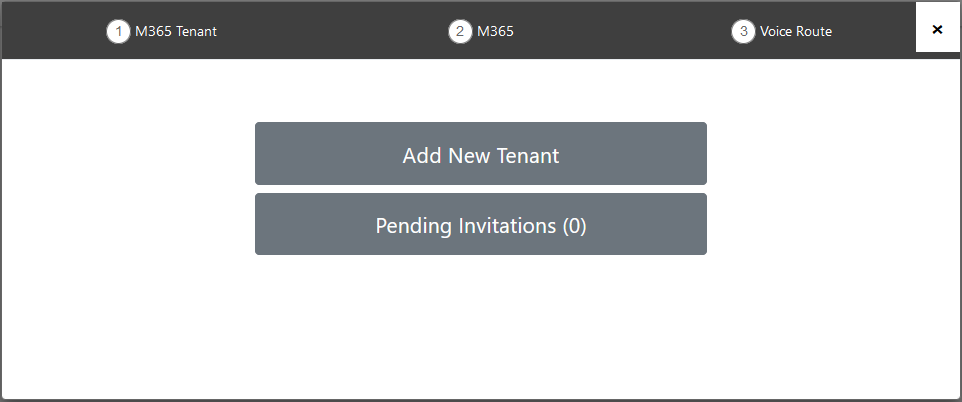The height and width of the screenshot is (402, 962).
Task: Return to the M365 Tenant wizard step
Action: (x=176, y=31)
